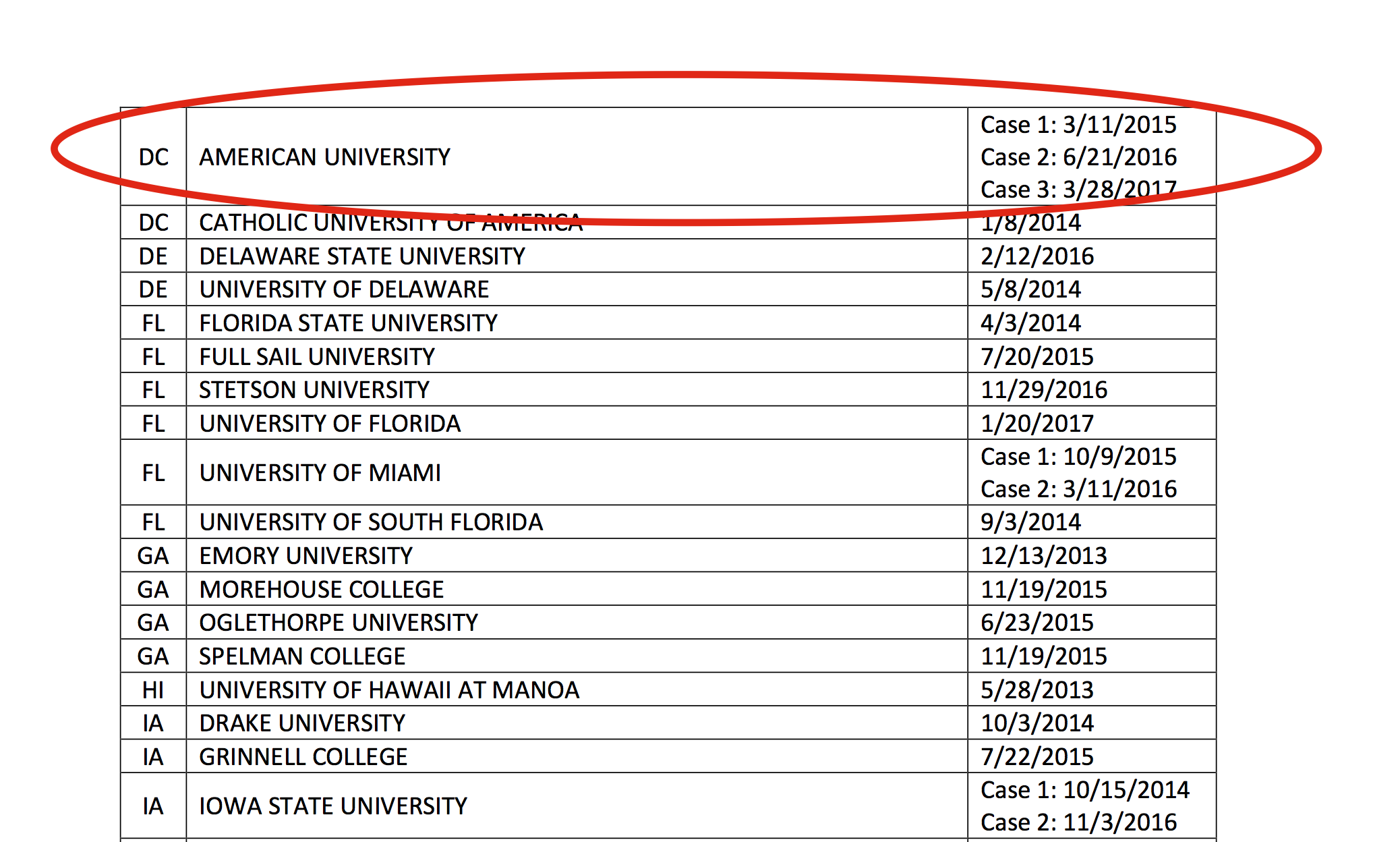Click OGLETHORPE UNIVERSITY date 6/23/2015

[1037, 623]
